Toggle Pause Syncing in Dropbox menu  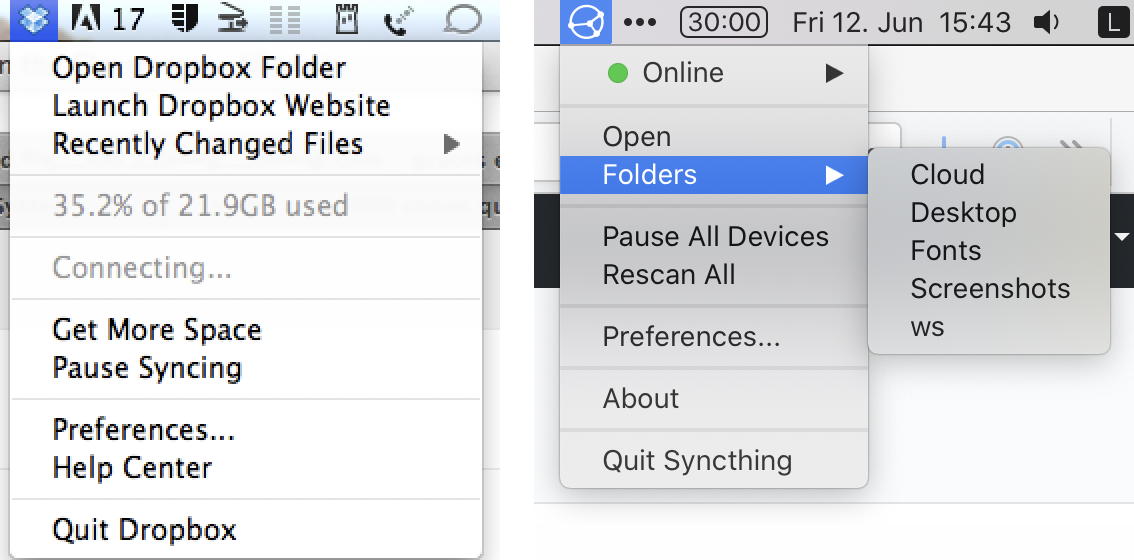[x=147, y=368]
